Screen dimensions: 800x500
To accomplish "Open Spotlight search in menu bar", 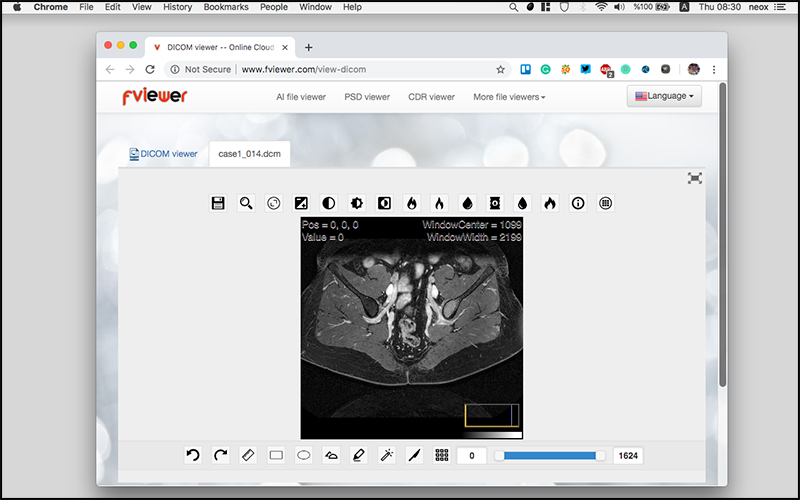I will [x=514, y=7].
